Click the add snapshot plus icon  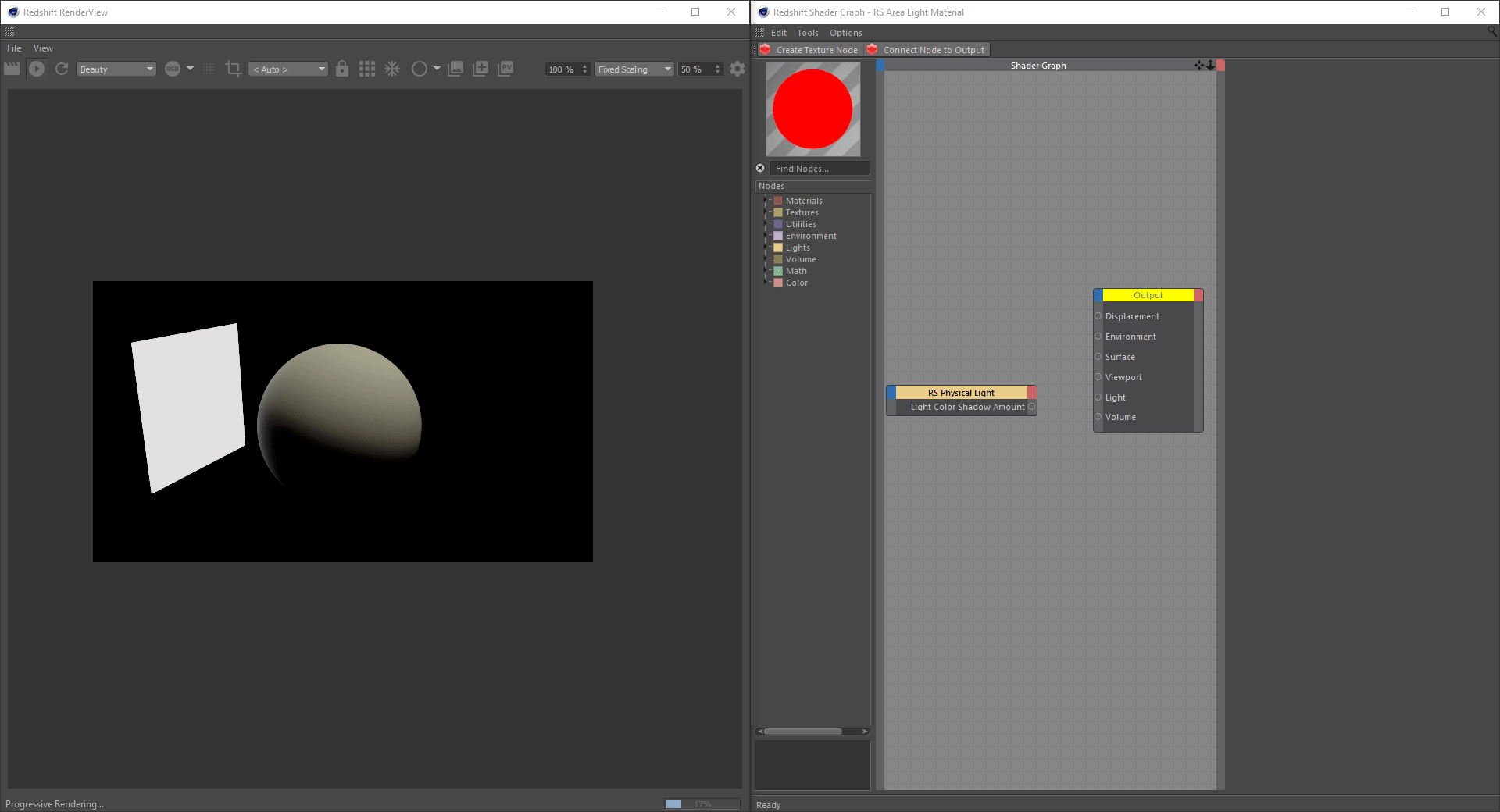480,69
